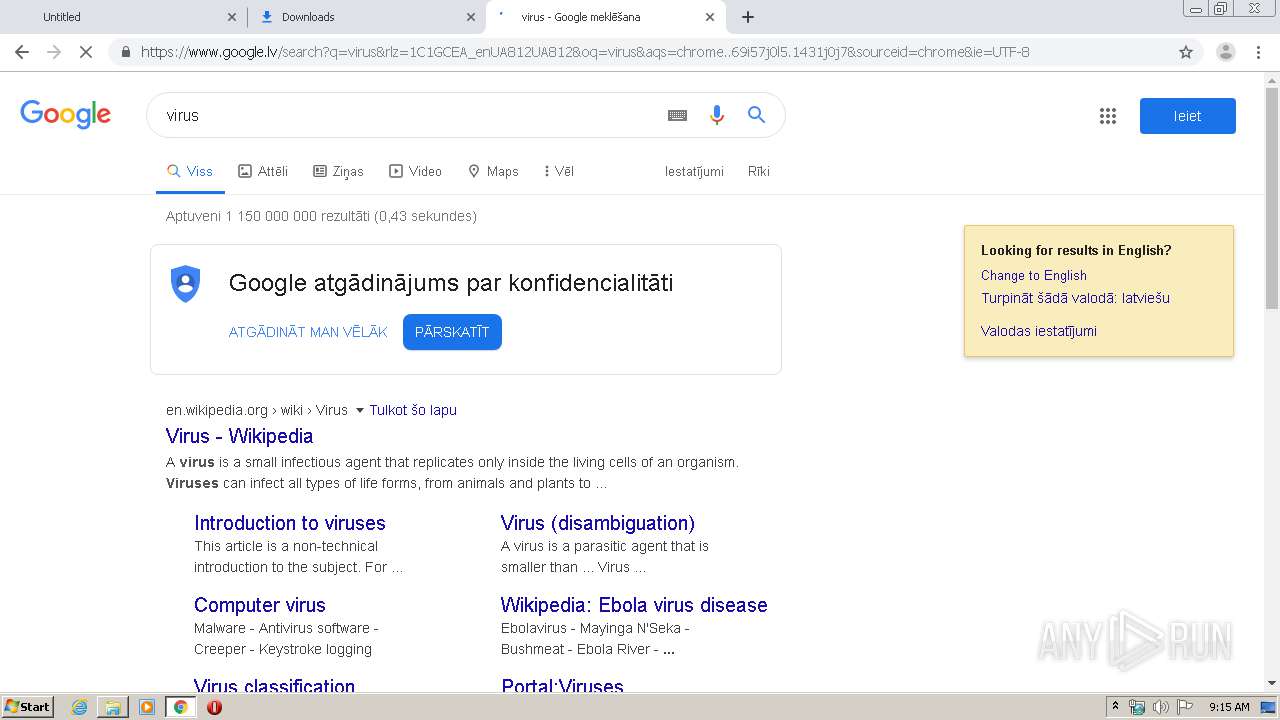Go back with the browser back arrow
The image size is (1280, 720).
22,52
